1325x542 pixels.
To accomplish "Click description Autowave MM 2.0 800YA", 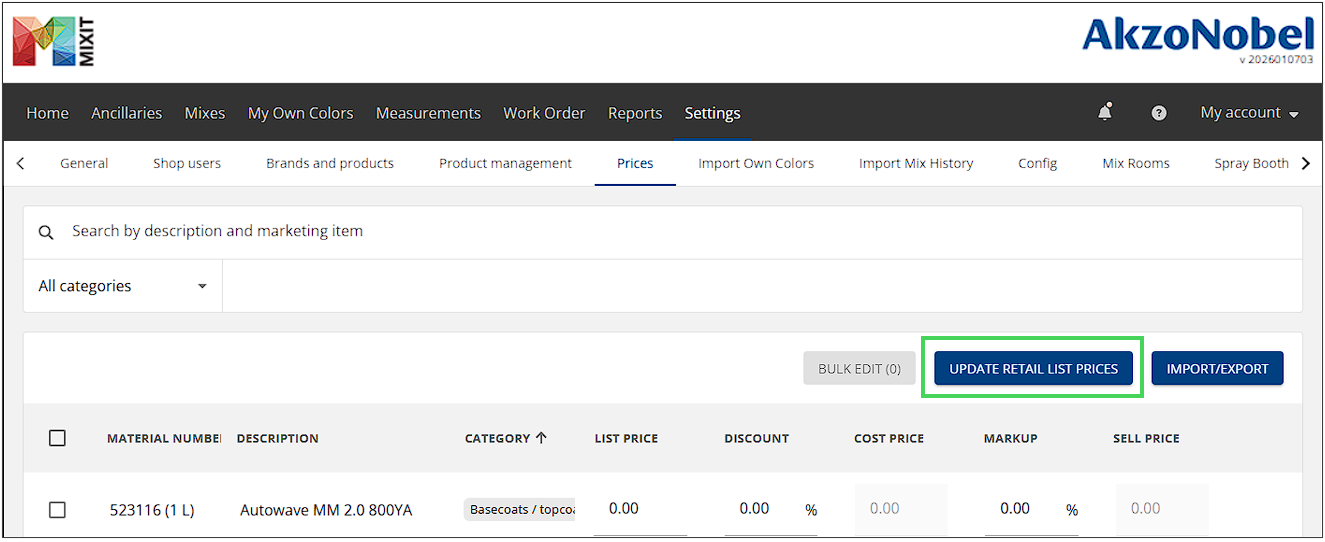I will pyautogui.click(x=326, y=510).
